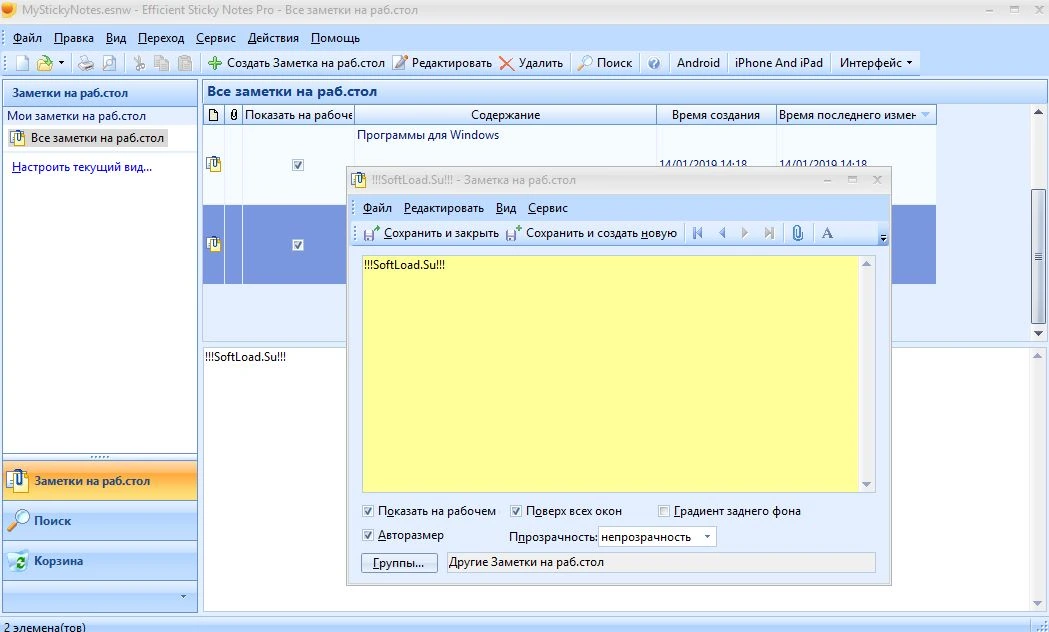The height and width of the screenshot is (632, 1049).
Task: Open Редактировать menu in the note window
Action: (x=444, y=208)
